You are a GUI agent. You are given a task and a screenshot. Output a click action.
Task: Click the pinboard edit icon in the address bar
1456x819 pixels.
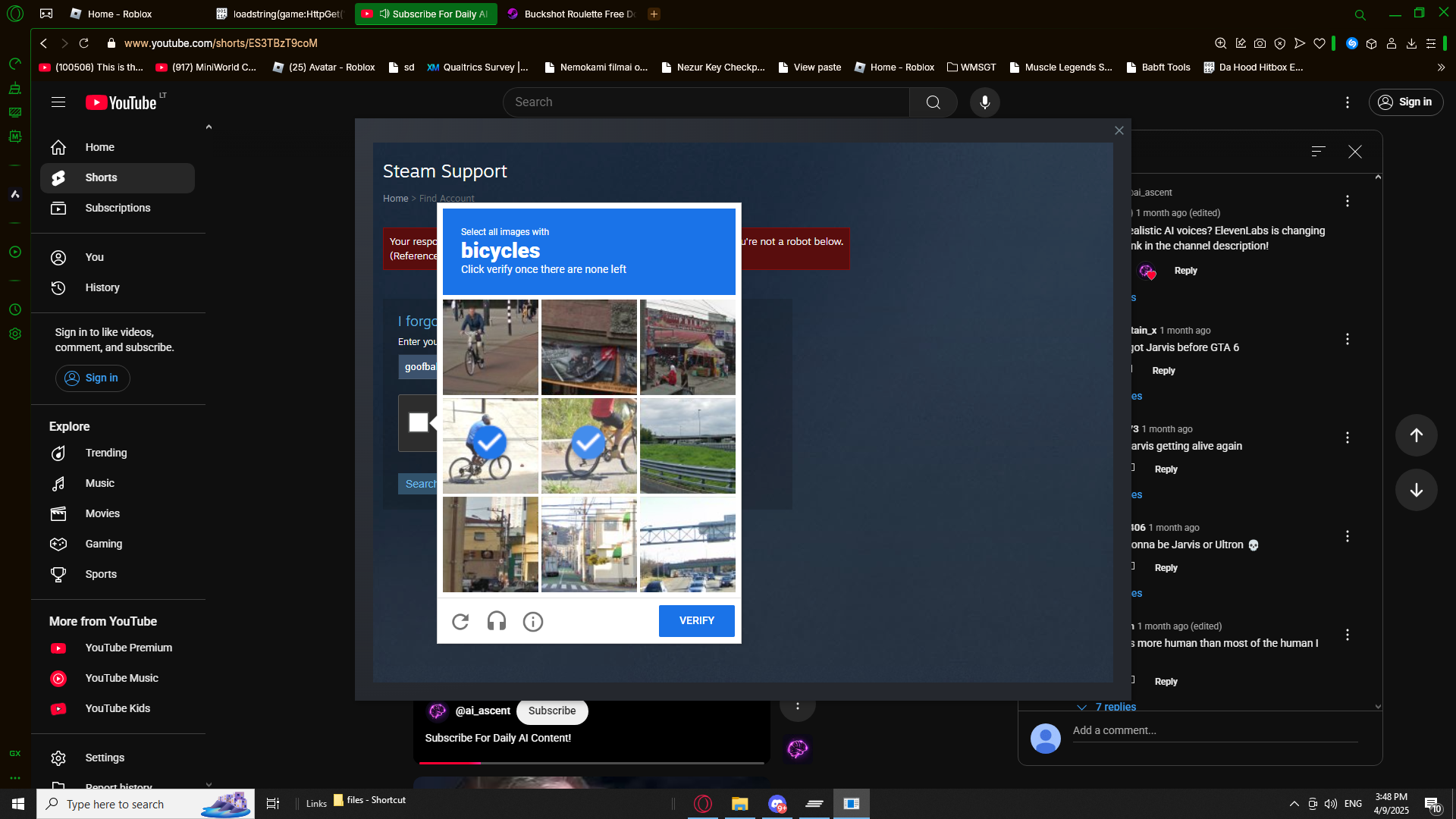click(x=1241, y=43)
